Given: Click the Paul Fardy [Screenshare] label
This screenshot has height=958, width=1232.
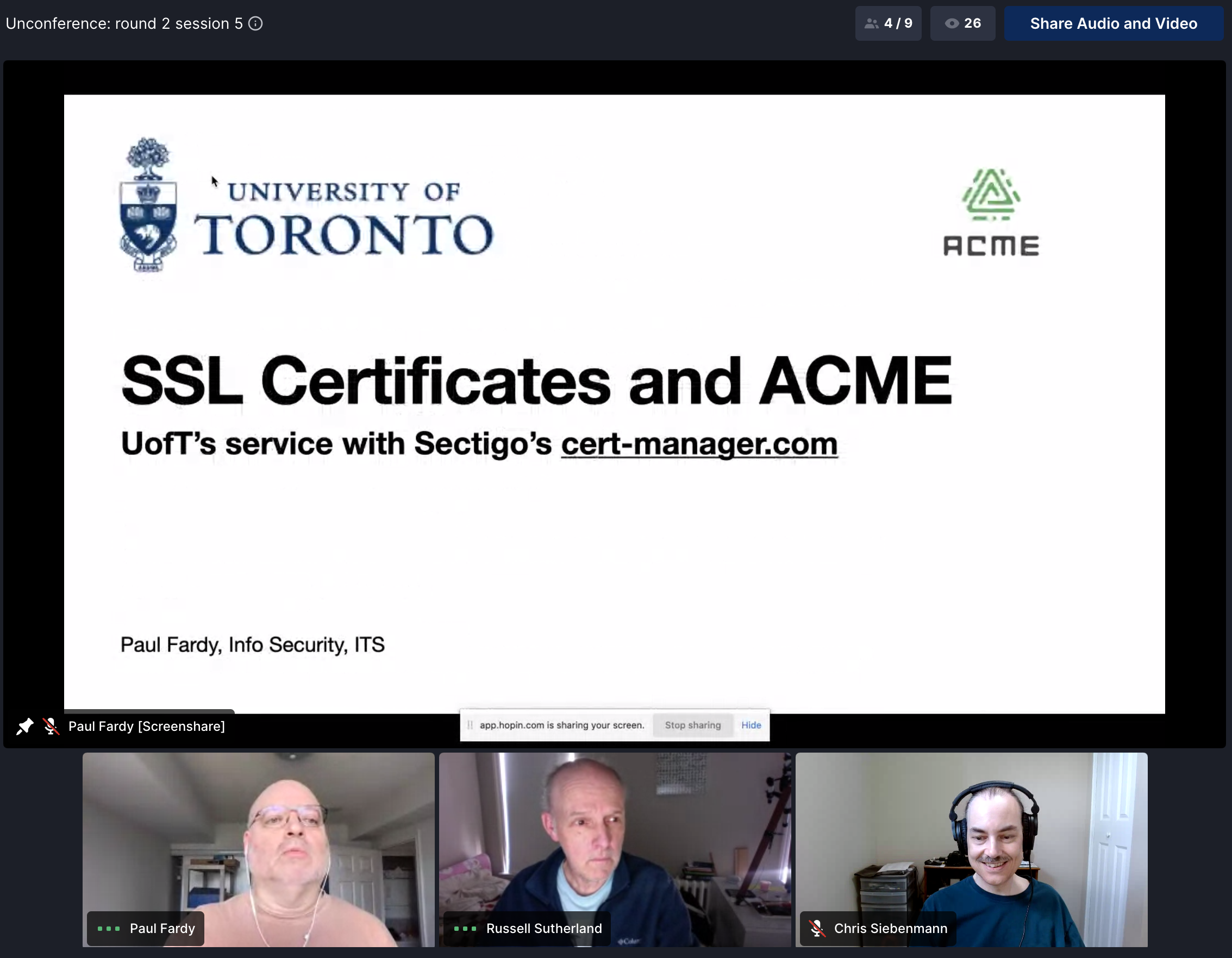Looking at the screenshot, I should (x=147, y=726).
